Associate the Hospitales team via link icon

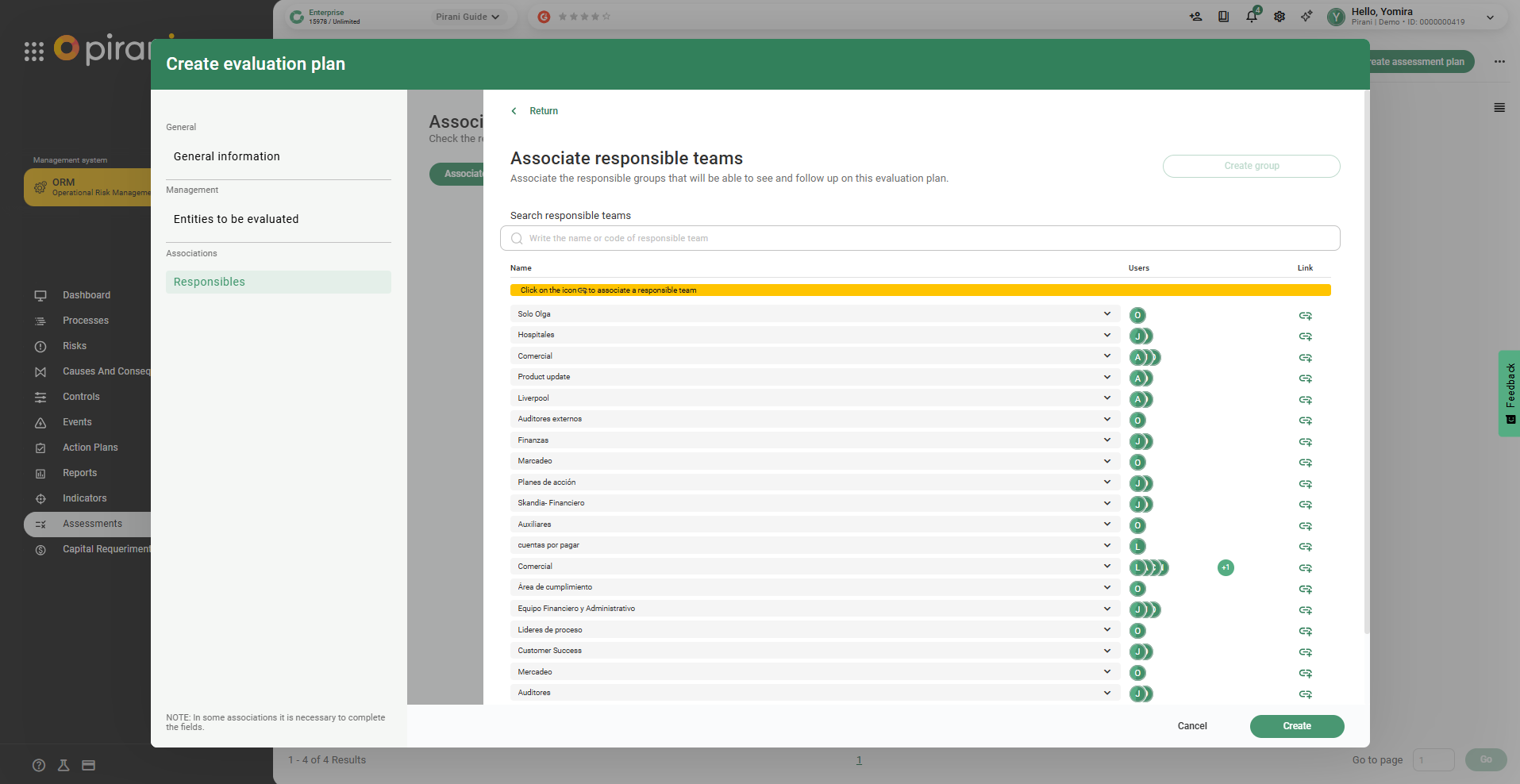[x=1305, y=336]
